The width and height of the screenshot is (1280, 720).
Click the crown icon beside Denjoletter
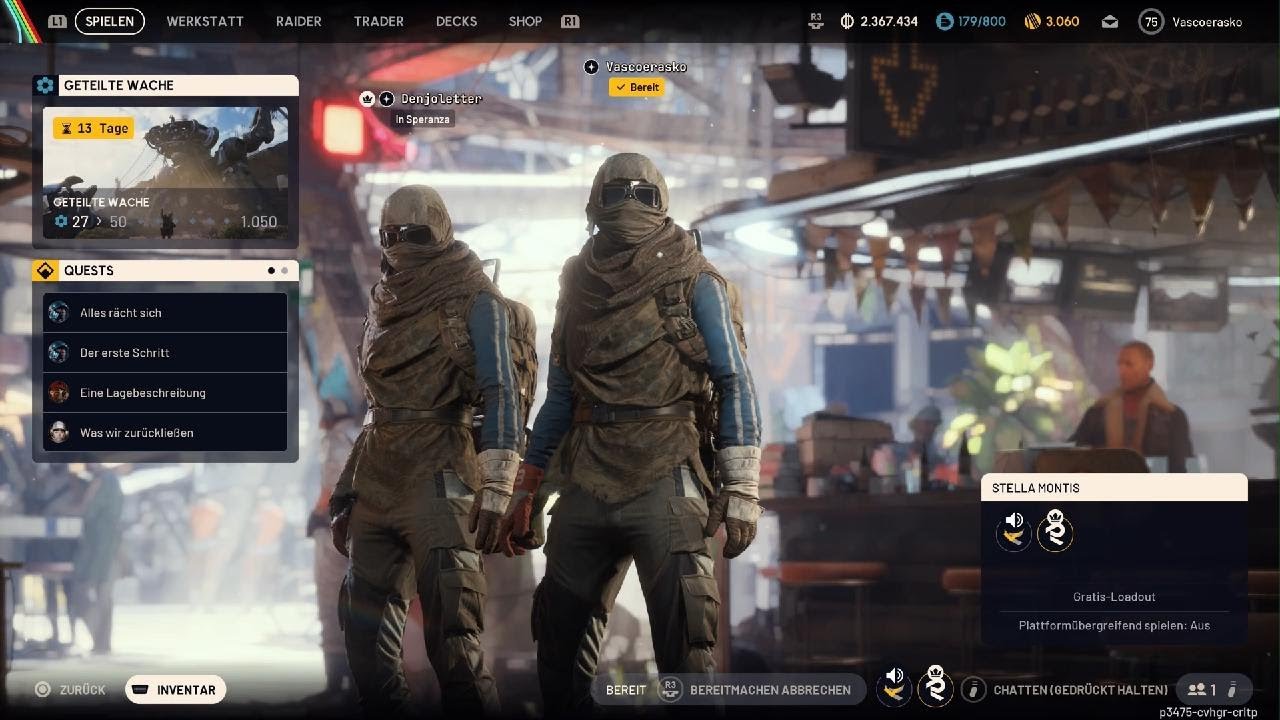click(367, 99)
